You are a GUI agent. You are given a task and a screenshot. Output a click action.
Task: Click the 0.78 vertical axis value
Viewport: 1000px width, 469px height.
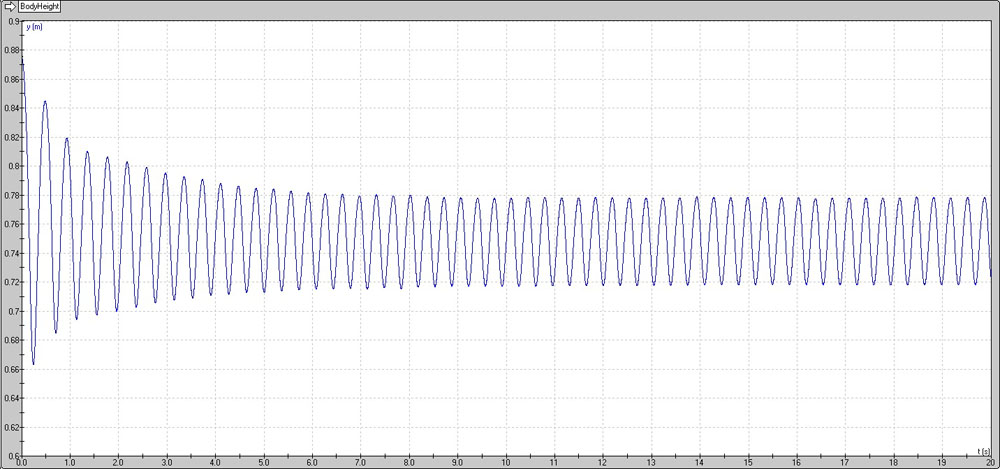[x=11, y=195]
